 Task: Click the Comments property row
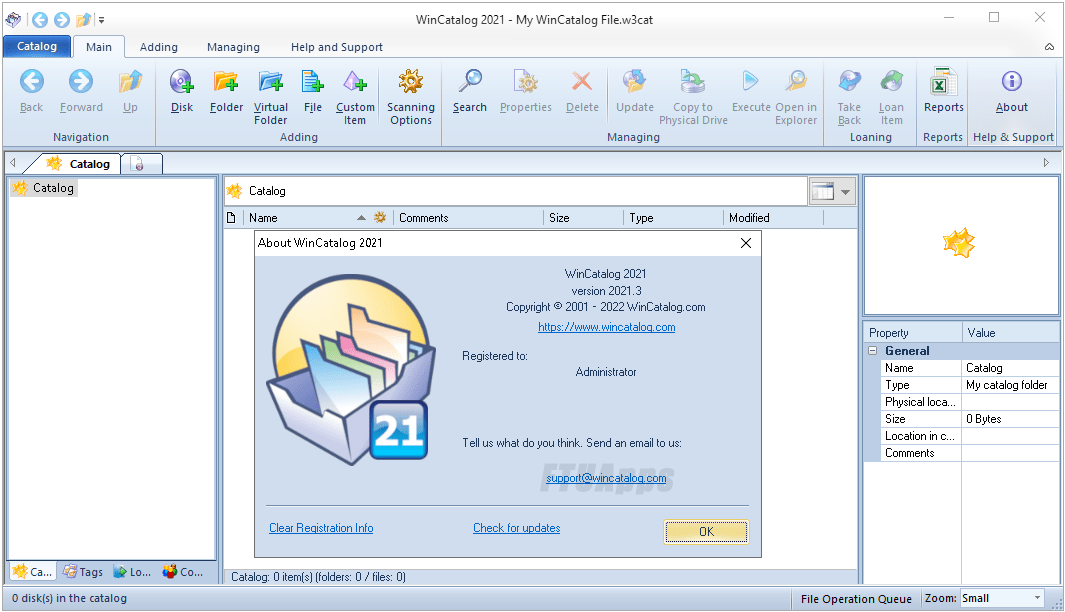pyautogui.click(x=969, y=453)
